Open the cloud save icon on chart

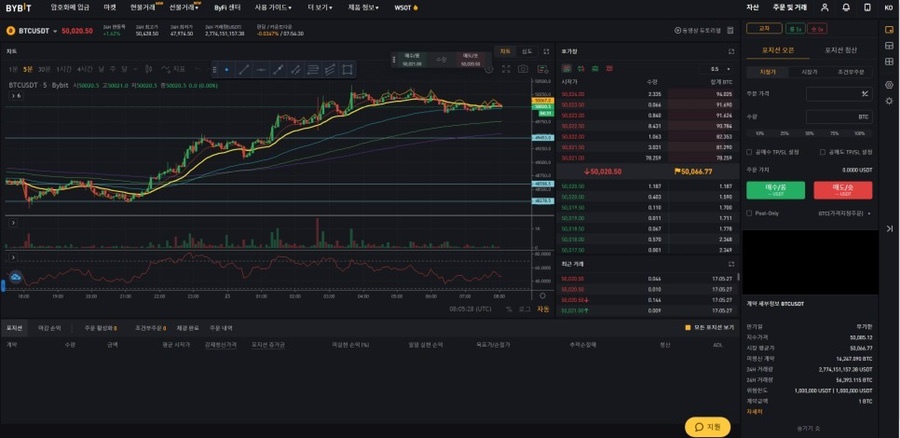click(x=15, y=278)
